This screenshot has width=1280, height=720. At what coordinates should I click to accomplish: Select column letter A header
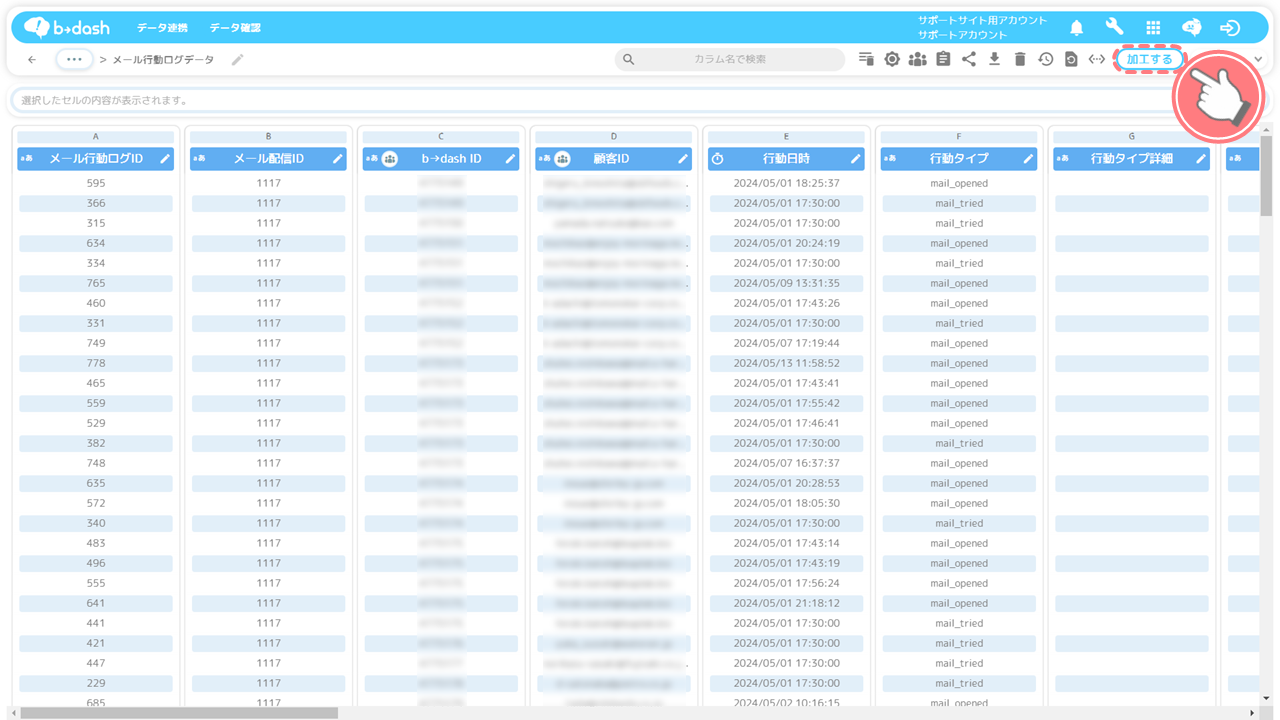point(95,137)
